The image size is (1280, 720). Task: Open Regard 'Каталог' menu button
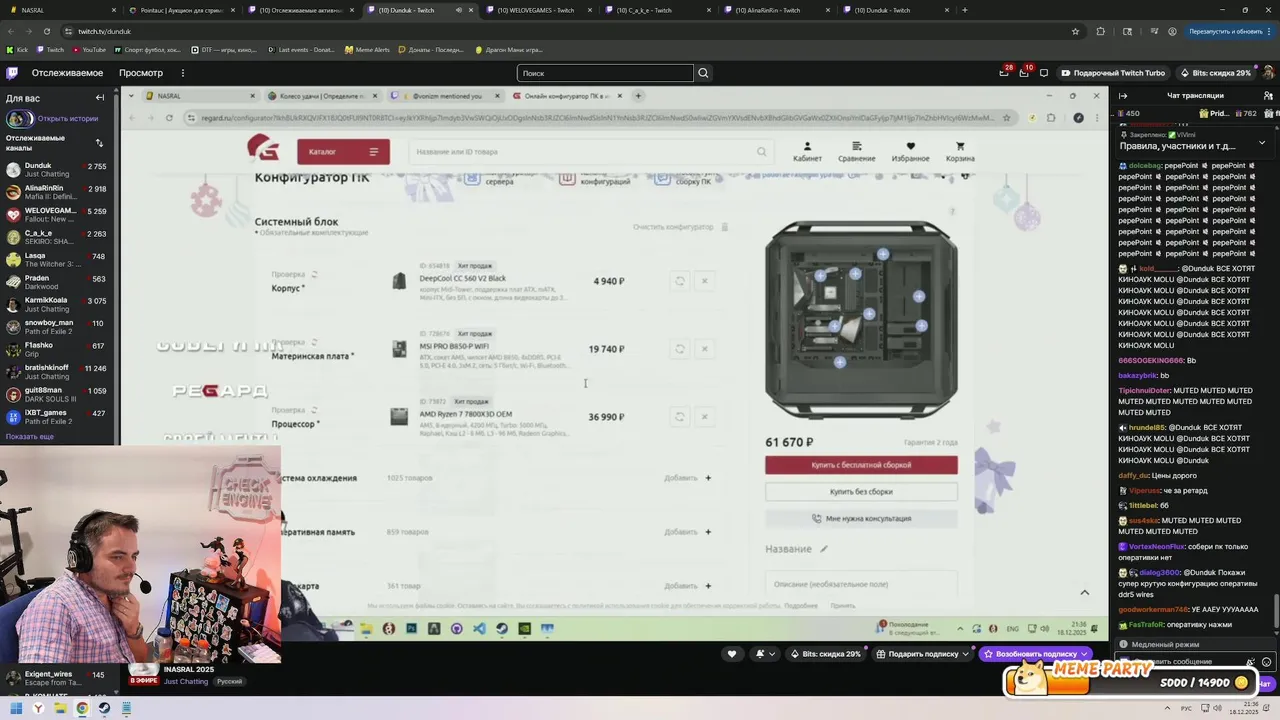pyautogui.click(x=343, y=152)
